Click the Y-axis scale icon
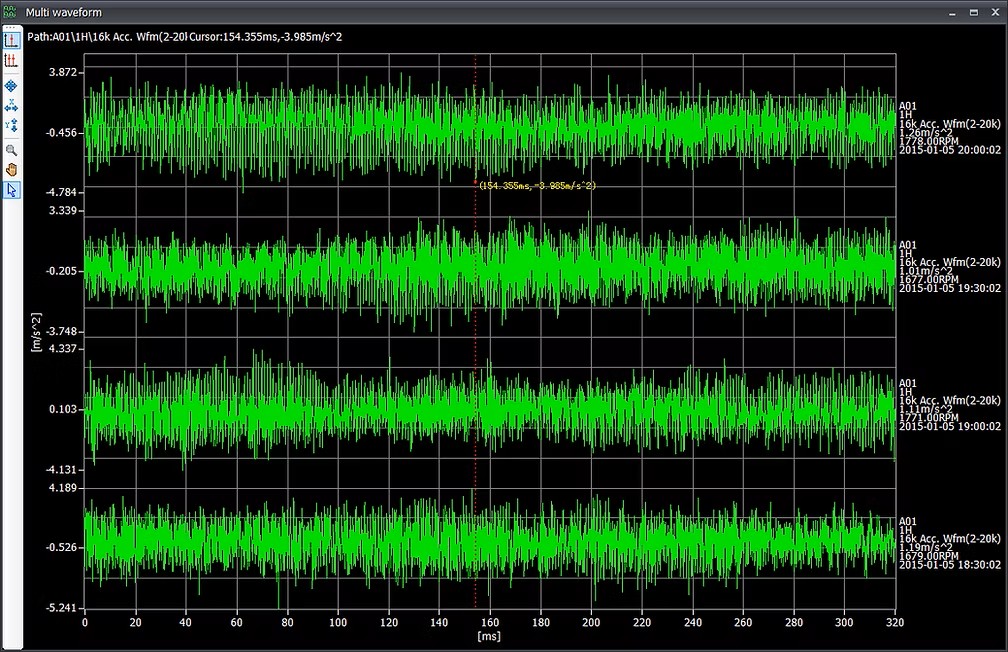 click(x=11, y=125)
